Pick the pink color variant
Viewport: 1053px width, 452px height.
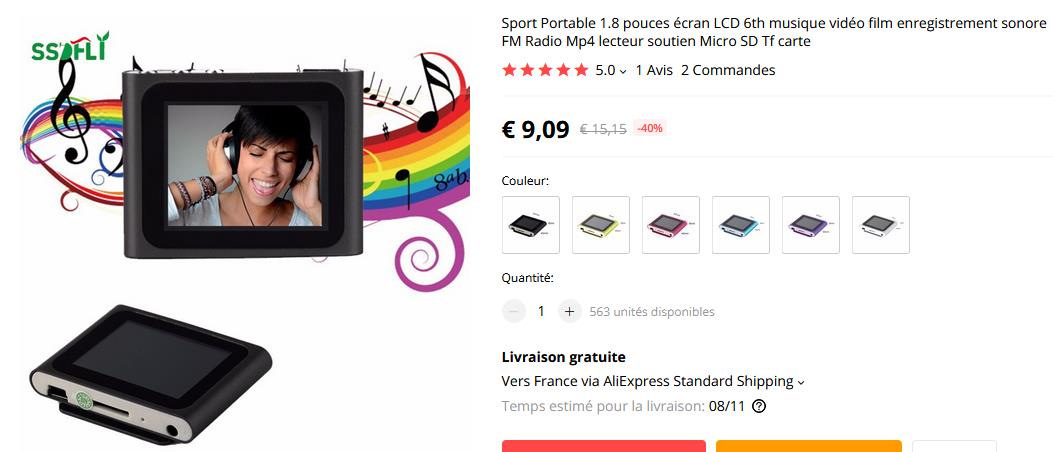(x=670, y=225)
